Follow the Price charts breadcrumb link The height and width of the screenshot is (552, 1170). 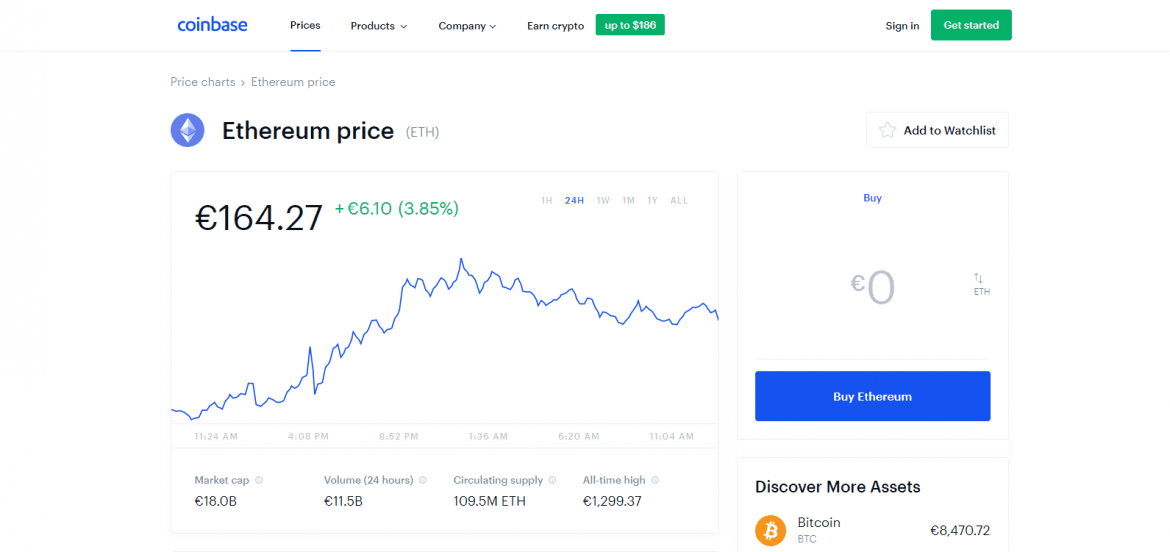(x=203, y=82)
